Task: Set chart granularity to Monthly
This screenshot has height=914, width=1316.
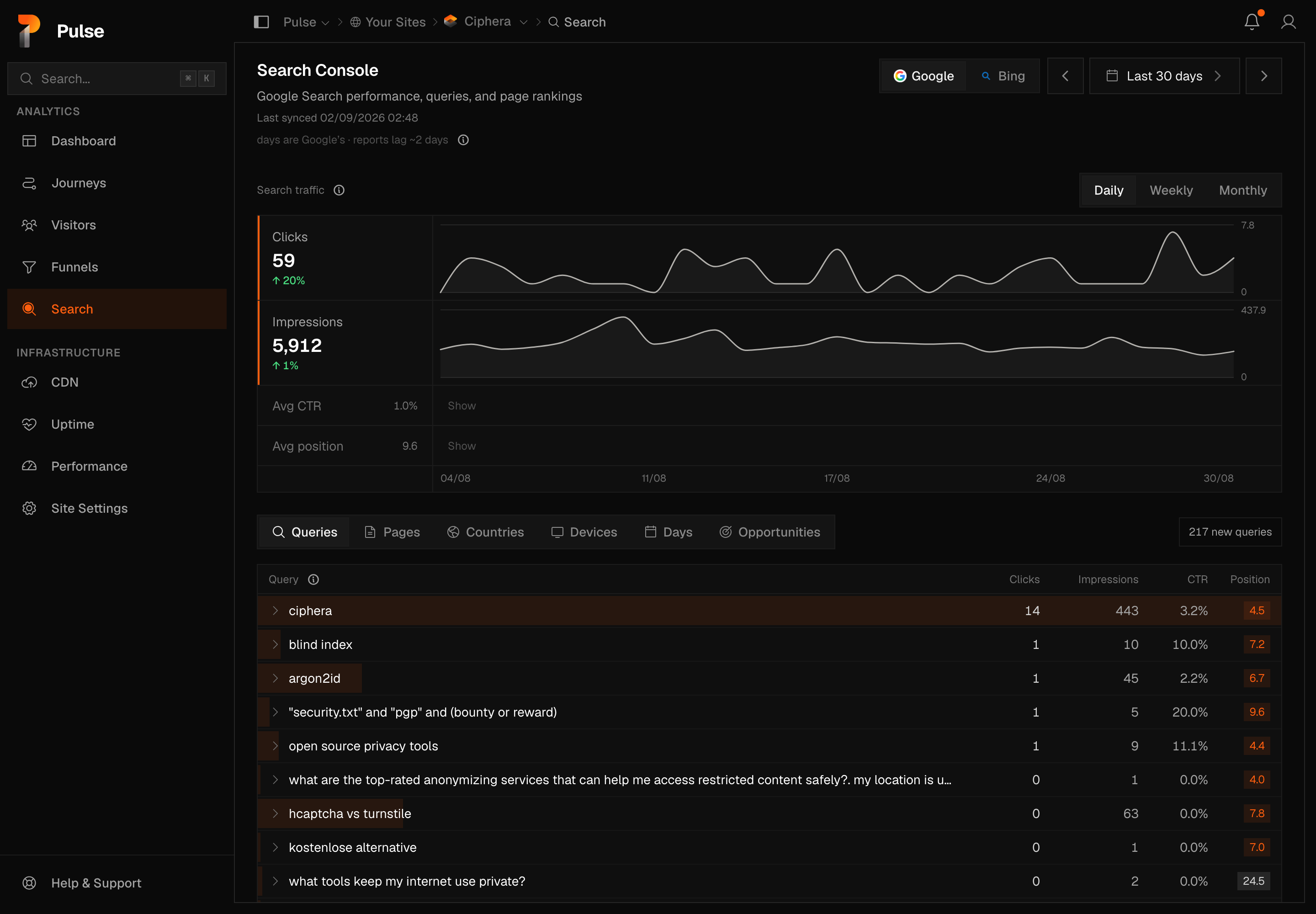Action: coord(1243,190)
